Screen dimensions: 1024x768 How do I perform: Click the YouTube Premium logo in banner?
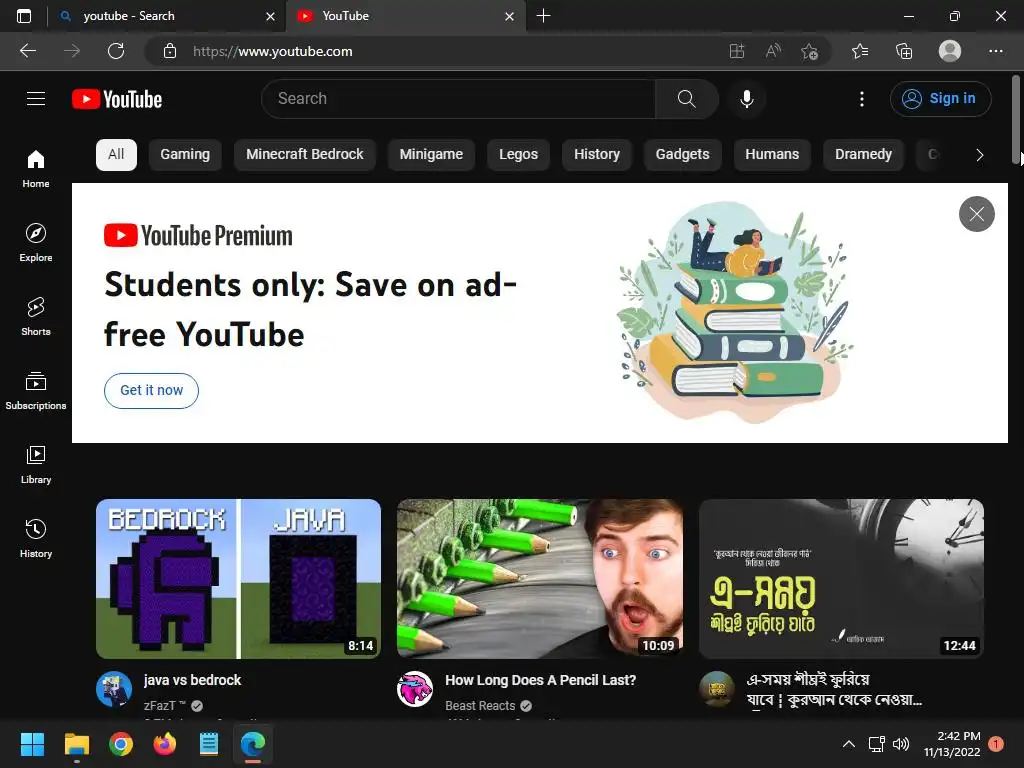pyautogui.click(x=198, y=236)
